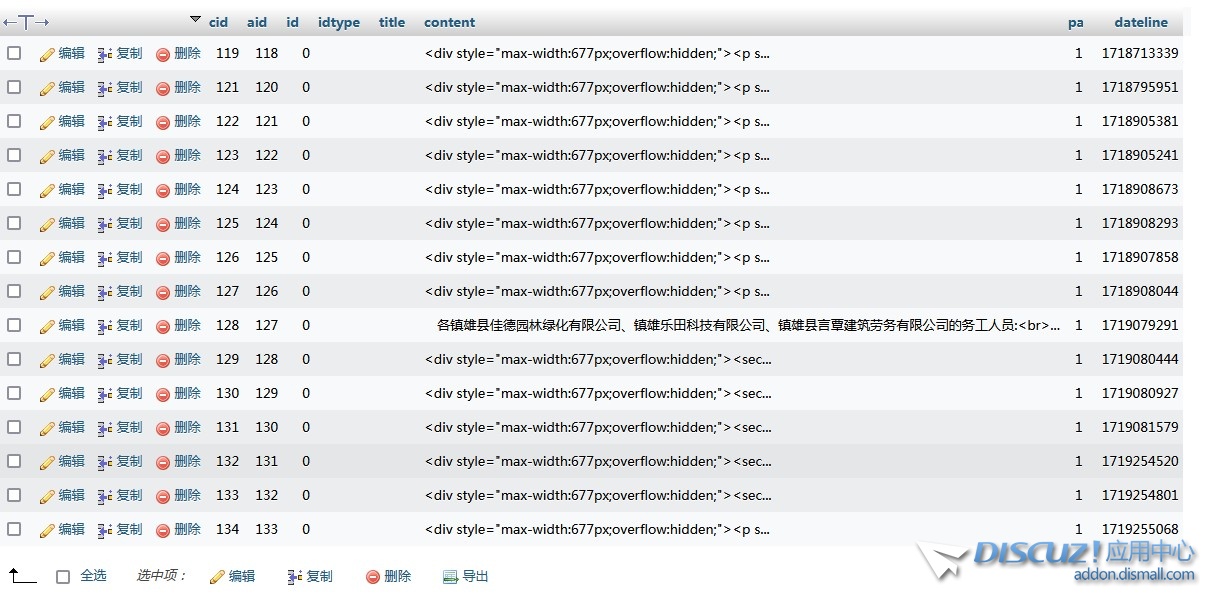The image size is (1213, 600).
Task: Click the red delete icon for row cid 134
Action: (x=163, y=530)
